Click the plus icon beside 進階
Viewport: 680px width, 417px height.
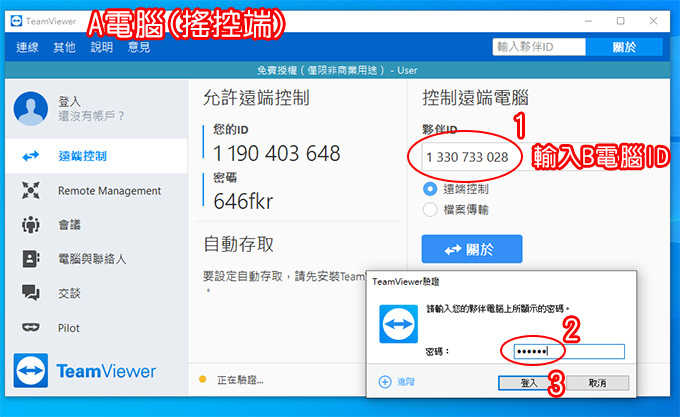coord(385,382)
